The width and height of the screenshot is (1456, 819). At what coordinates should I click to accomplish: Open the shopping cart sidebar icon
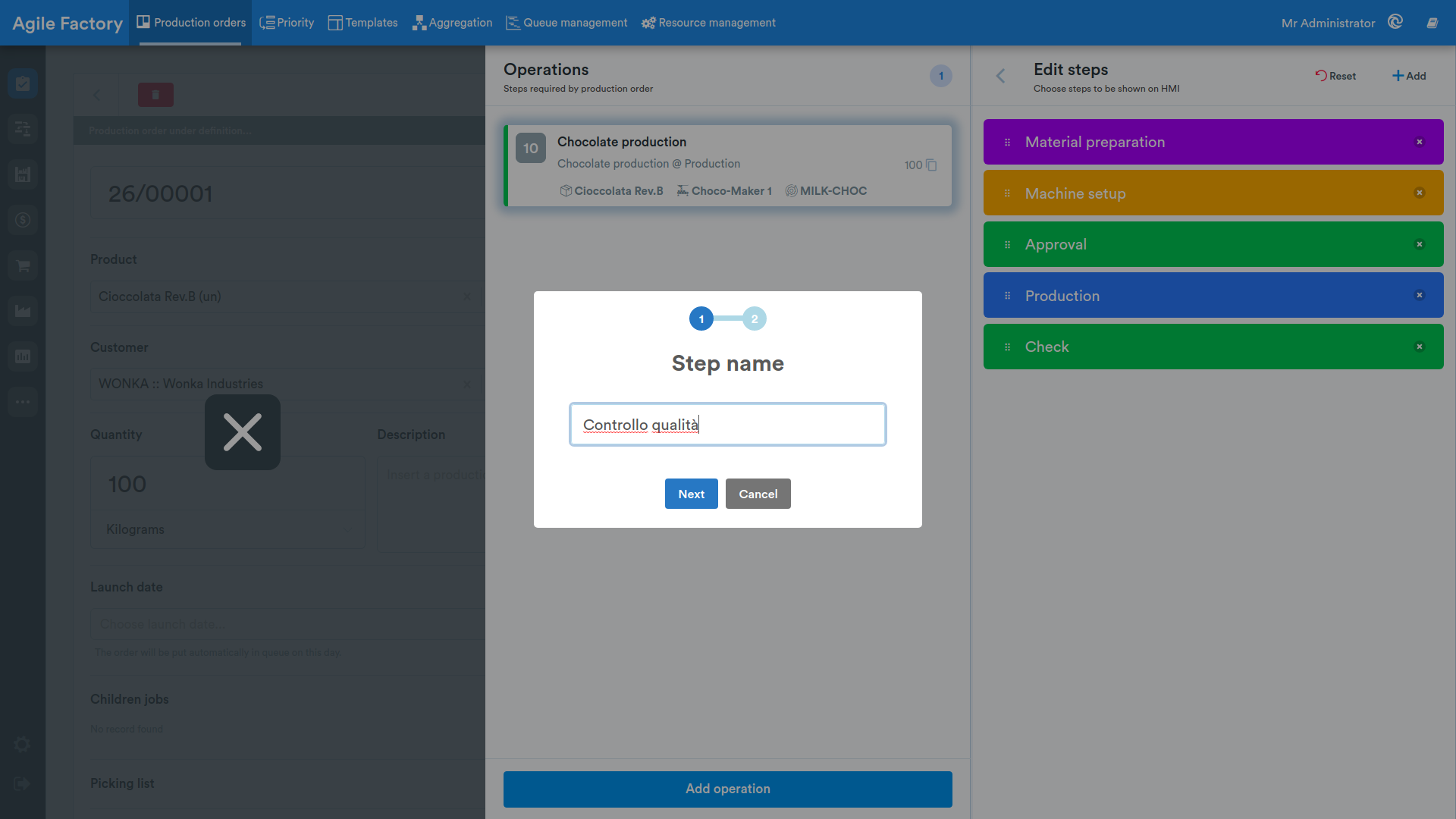[23, 265]
